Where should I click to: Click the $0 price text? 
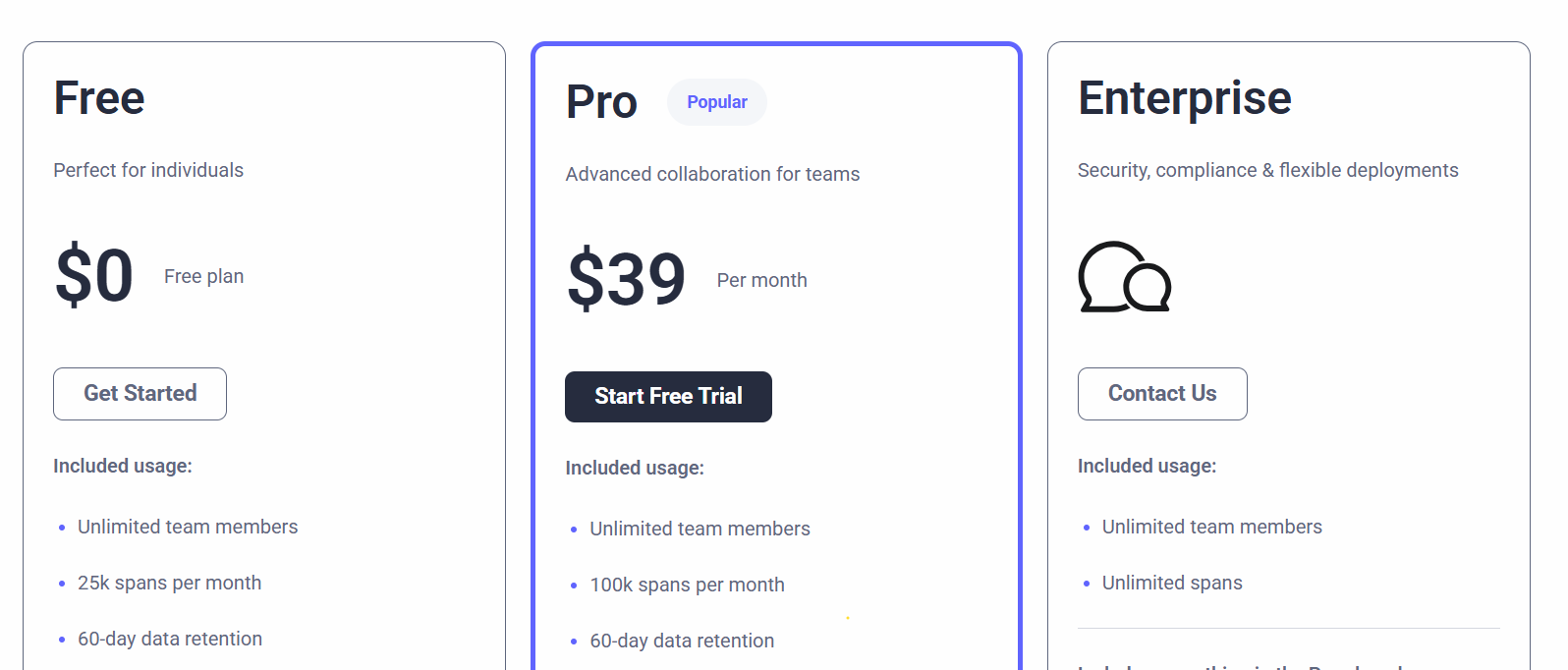coord(94,276)
